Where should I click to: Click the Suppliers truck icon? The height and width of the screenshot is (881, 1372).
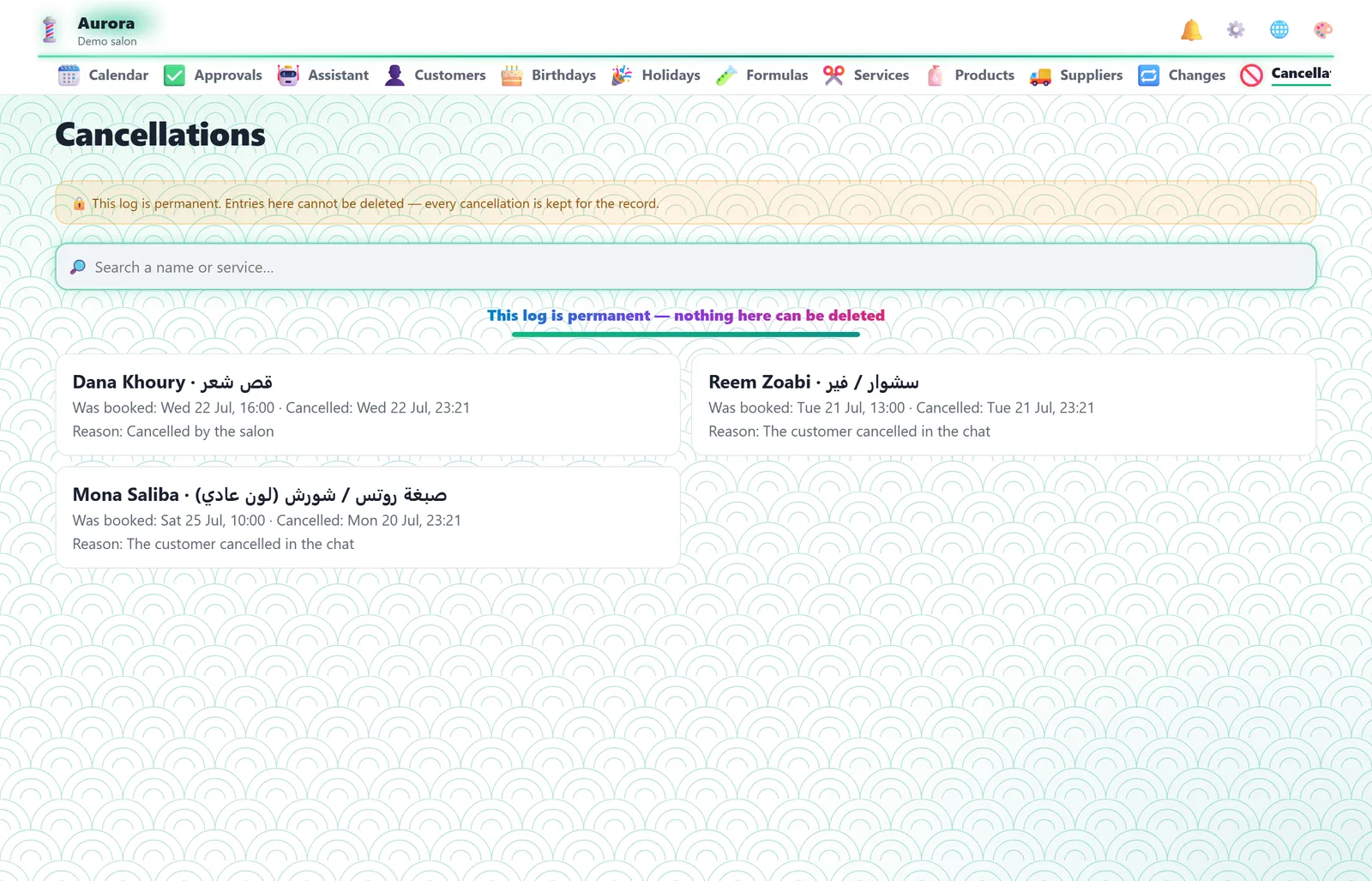pos(1040,75)
